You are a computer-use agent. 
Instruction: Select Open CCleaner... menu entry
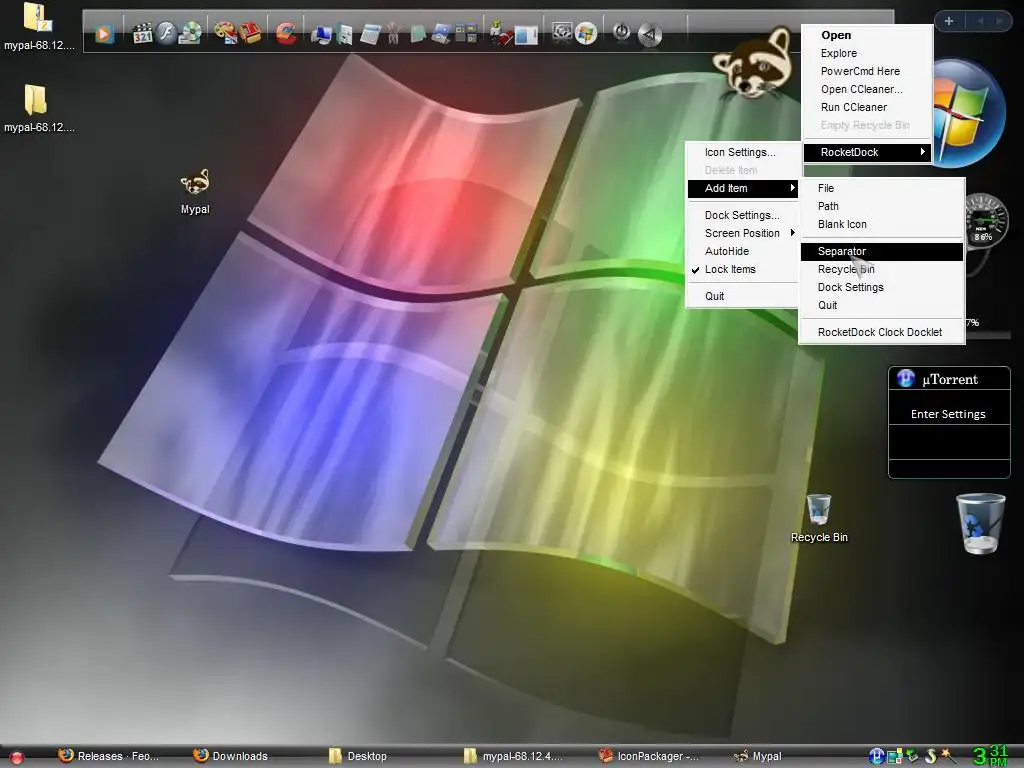click(867, 89)
